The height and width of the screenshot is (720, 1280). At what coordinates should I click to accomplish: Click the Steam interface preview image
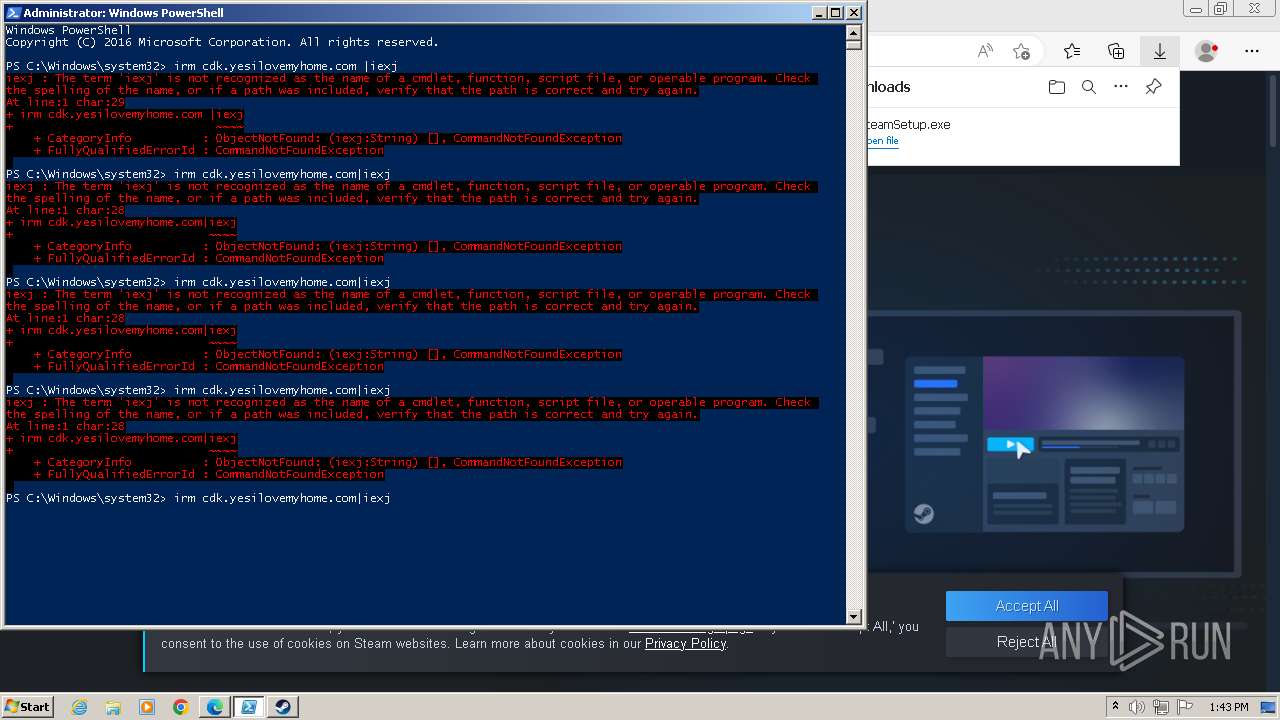pyautogui.click(x=1045, y=444)
